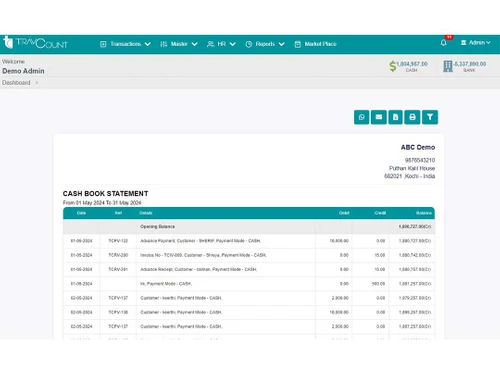Click the Ref column header

[x=118, y=213]
